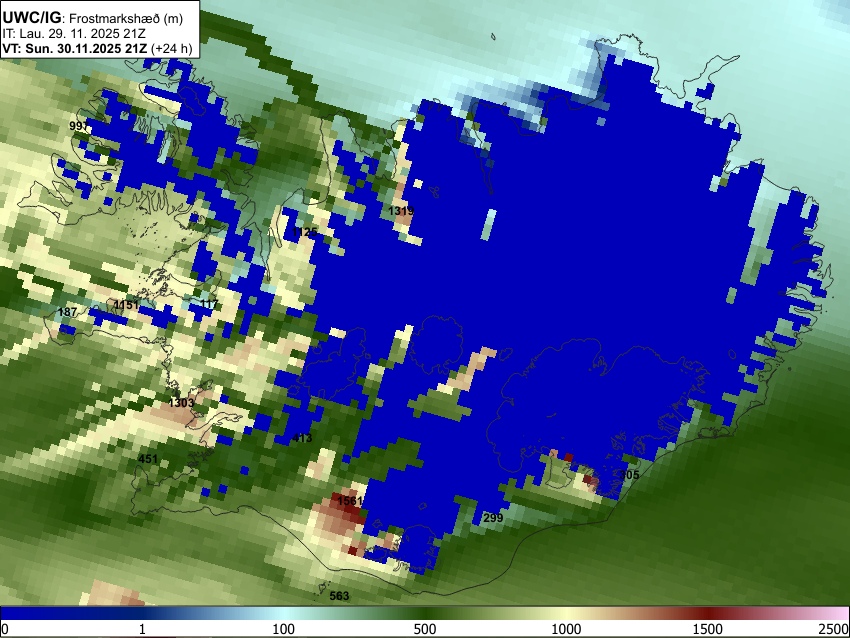Click the legend label 2500
This screenshot has height=638, width=850.
point(834,629)
